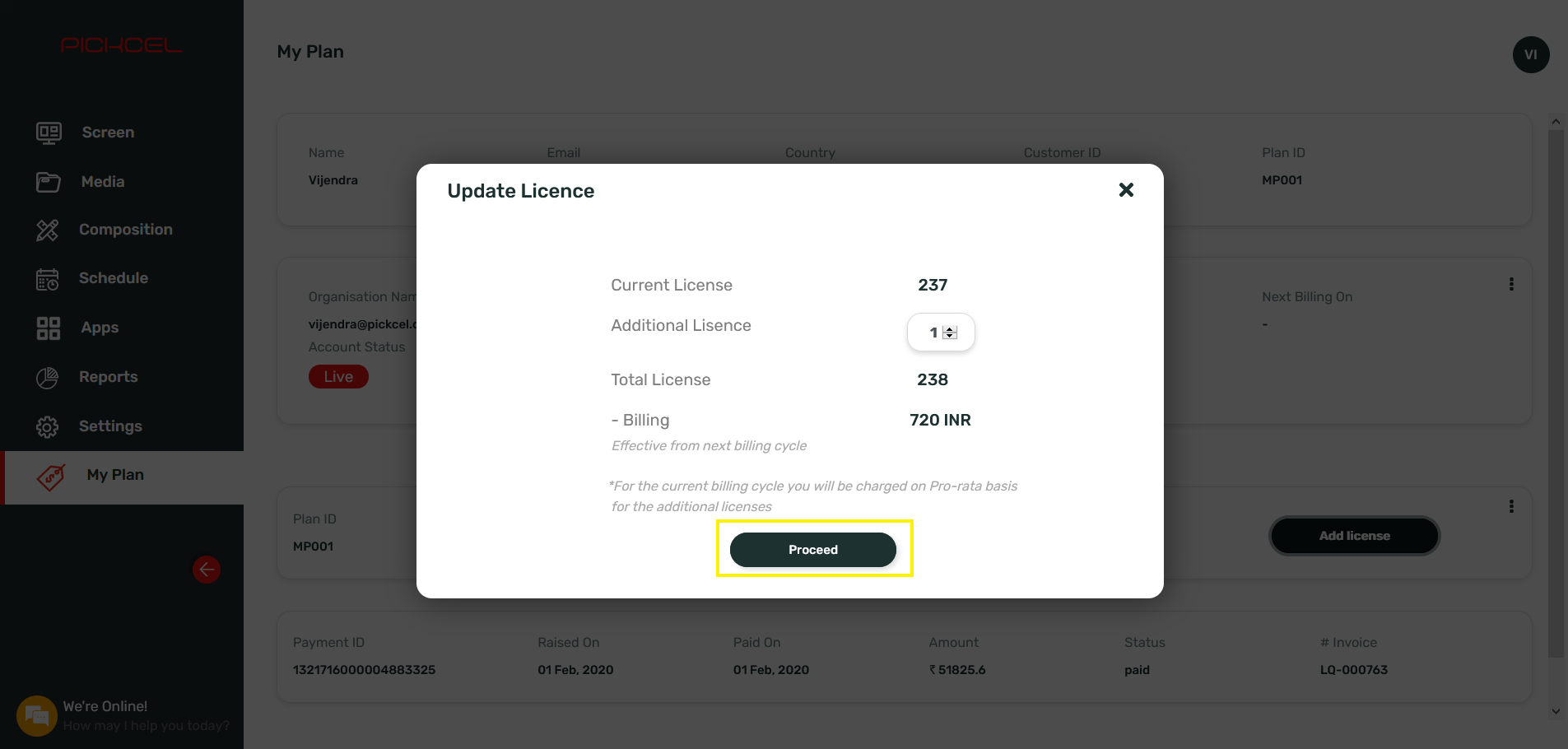The height and width of the screenshot is (749, 1568).
Task: Click the Reports pie chart icon
Action: click(x=48, y=378)
